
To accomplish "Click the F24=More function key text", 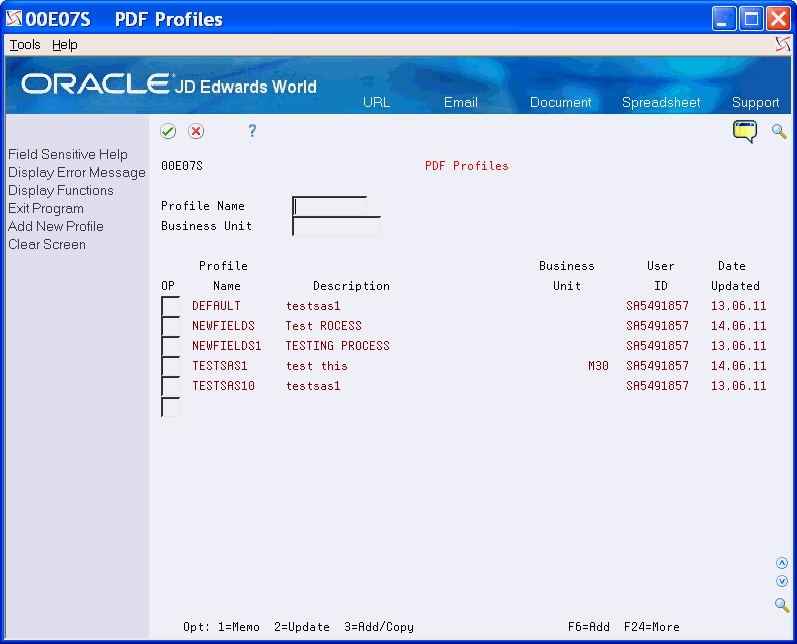I will 652,627.
